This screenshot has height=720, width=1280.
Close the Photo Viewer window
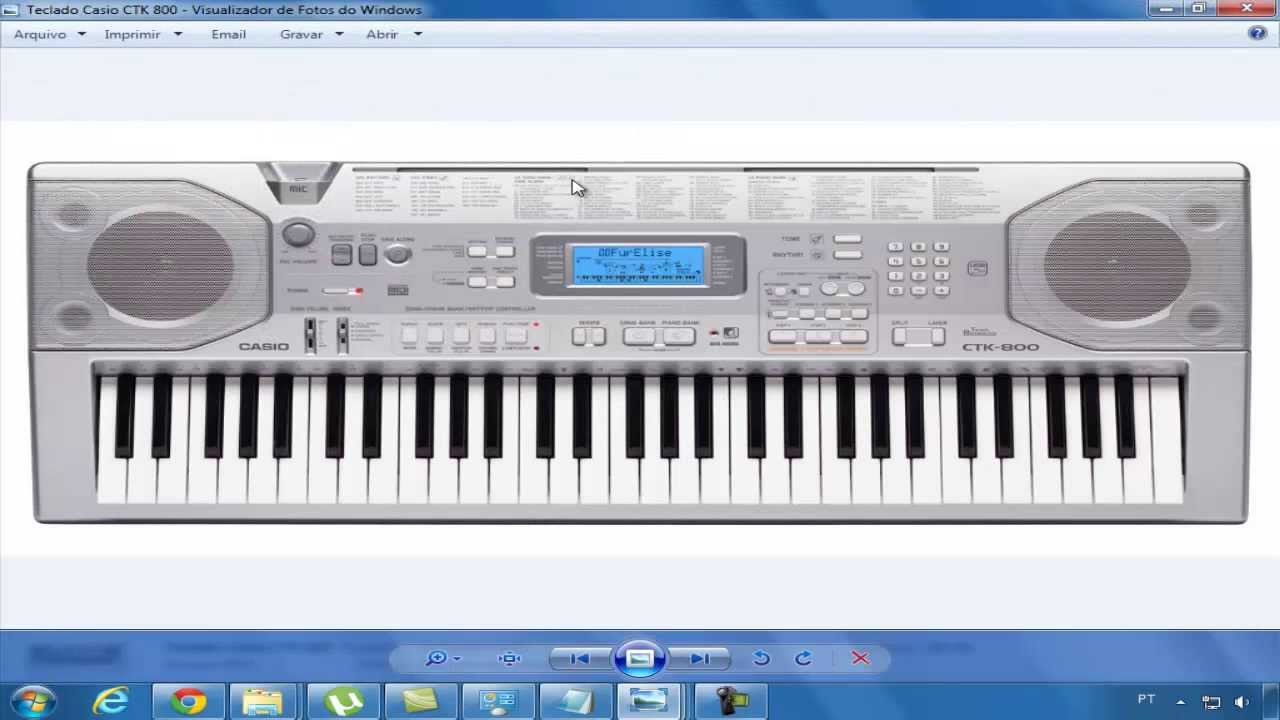[x=1246, y=9]
